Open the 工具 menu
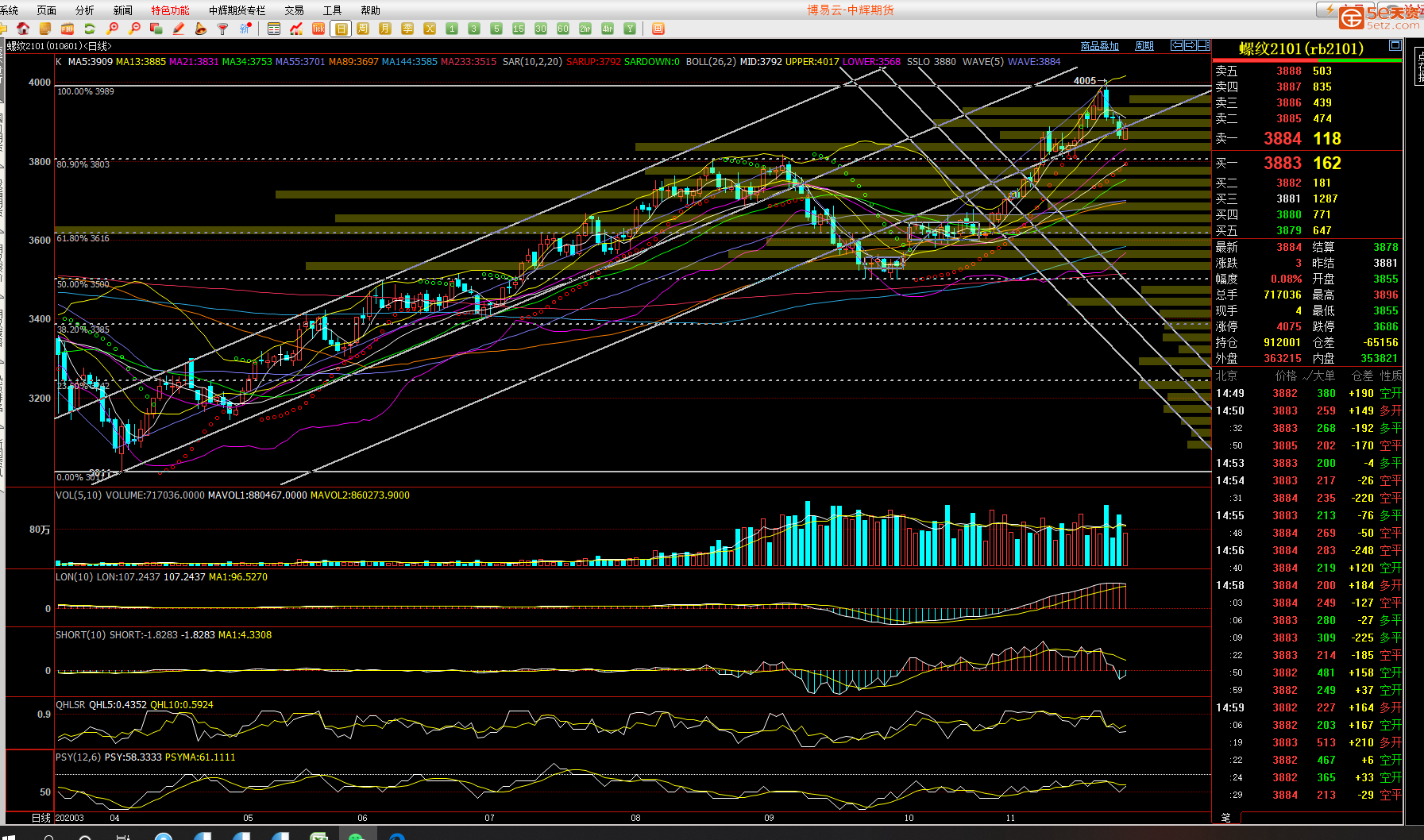 pos(333,10)
